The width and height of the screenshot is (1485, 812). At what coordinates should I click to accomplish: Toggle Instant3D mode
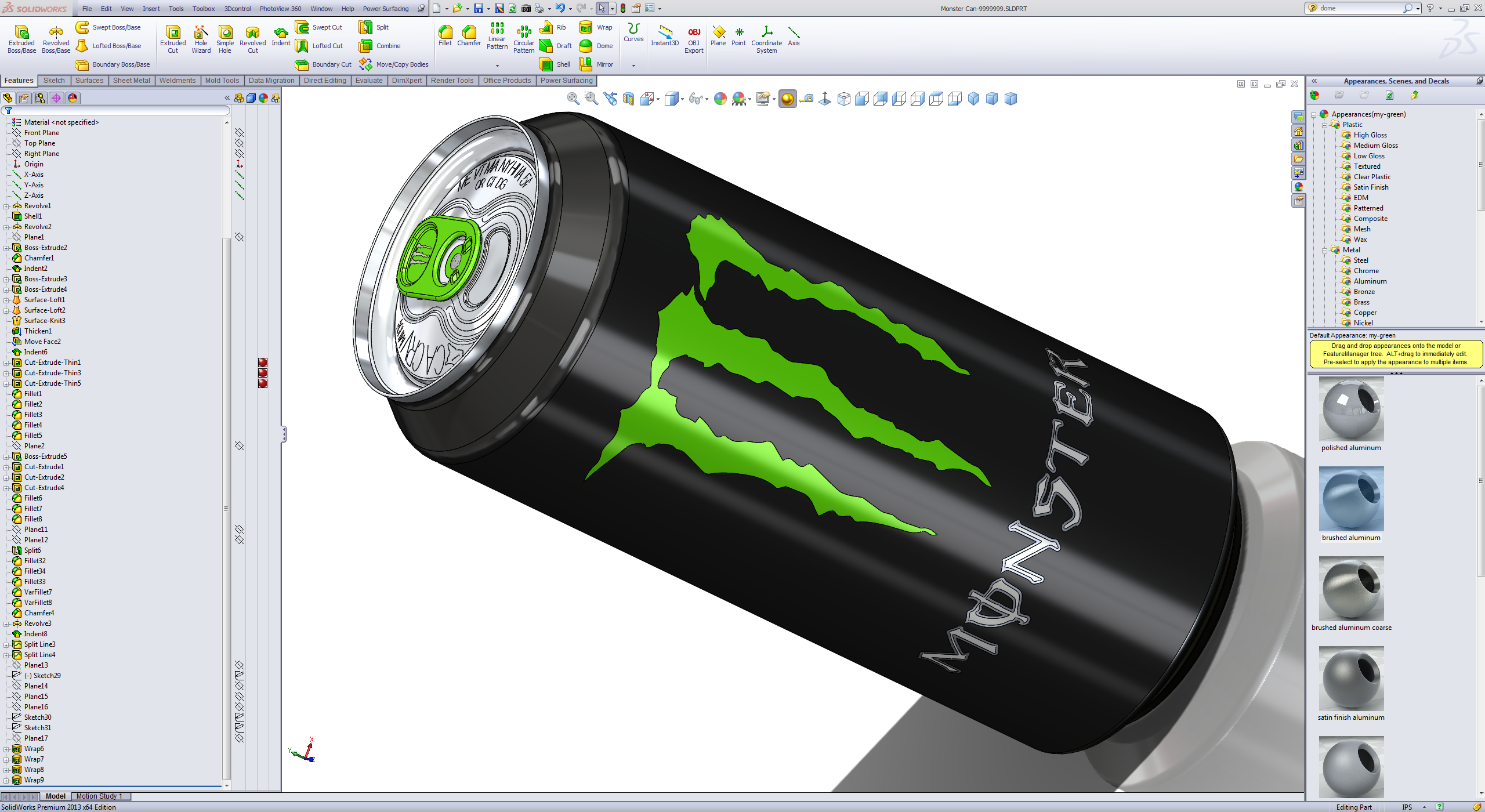coord(665,36)
